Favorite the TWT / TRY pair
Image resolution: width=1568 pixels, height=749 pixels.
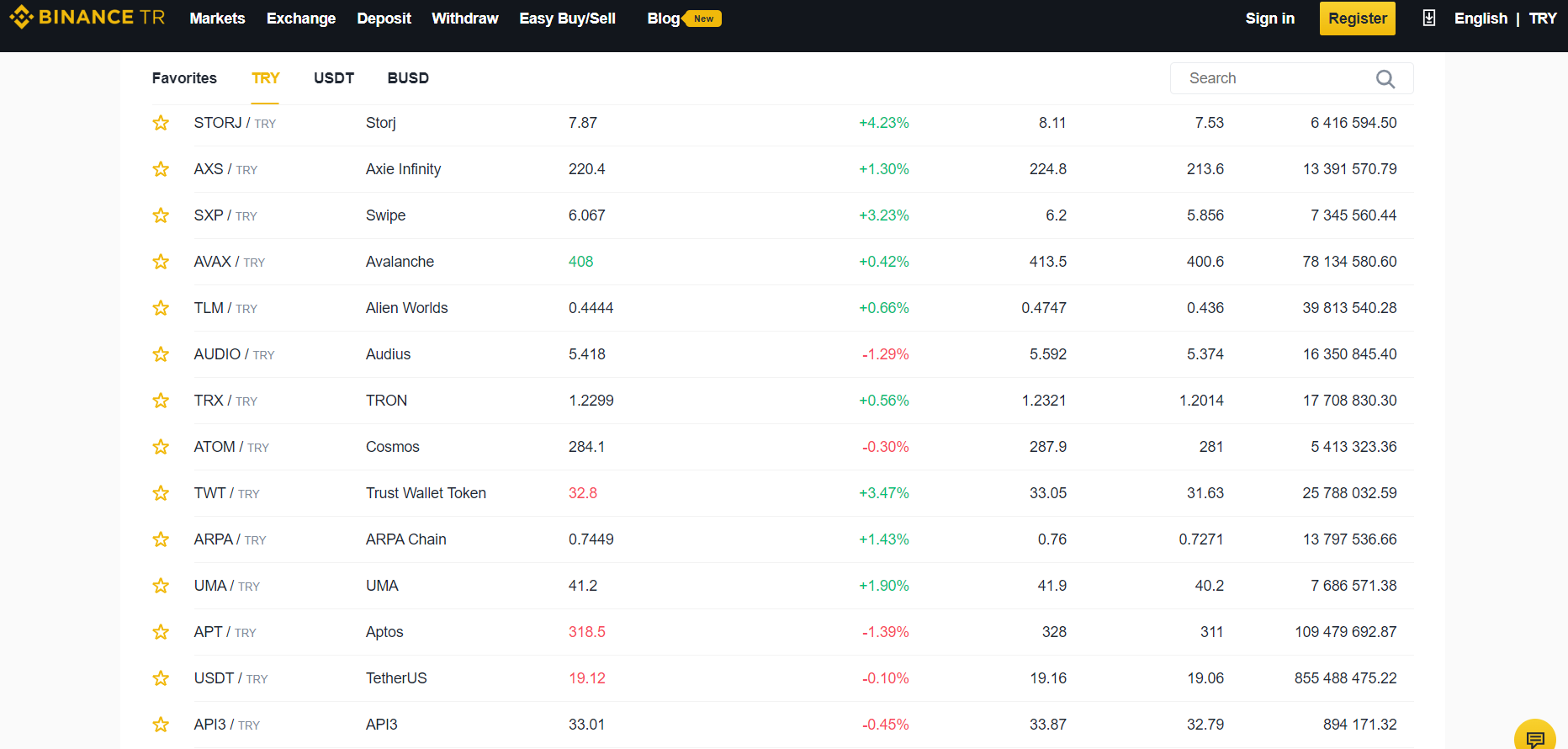[x=161, y=493]
